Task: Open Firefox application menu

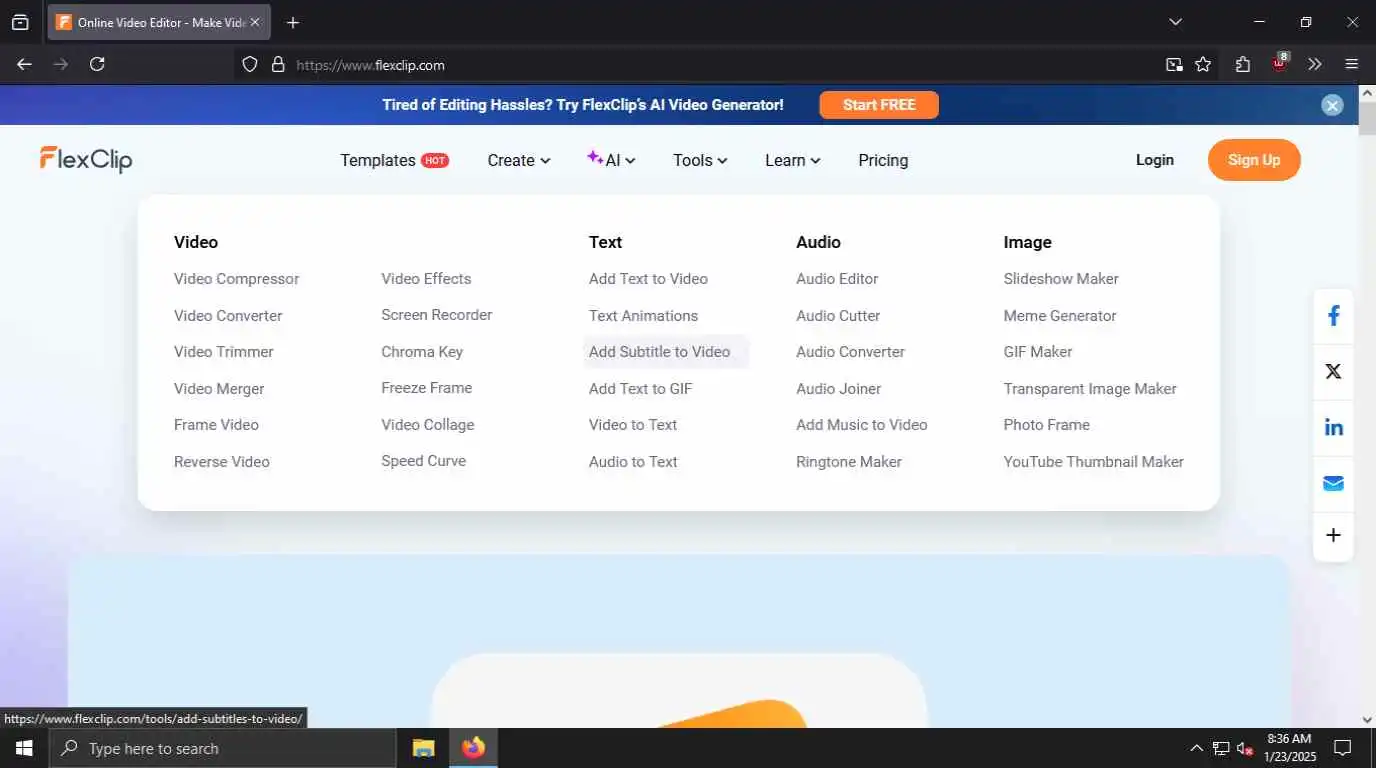Action: click(1352, 64)
